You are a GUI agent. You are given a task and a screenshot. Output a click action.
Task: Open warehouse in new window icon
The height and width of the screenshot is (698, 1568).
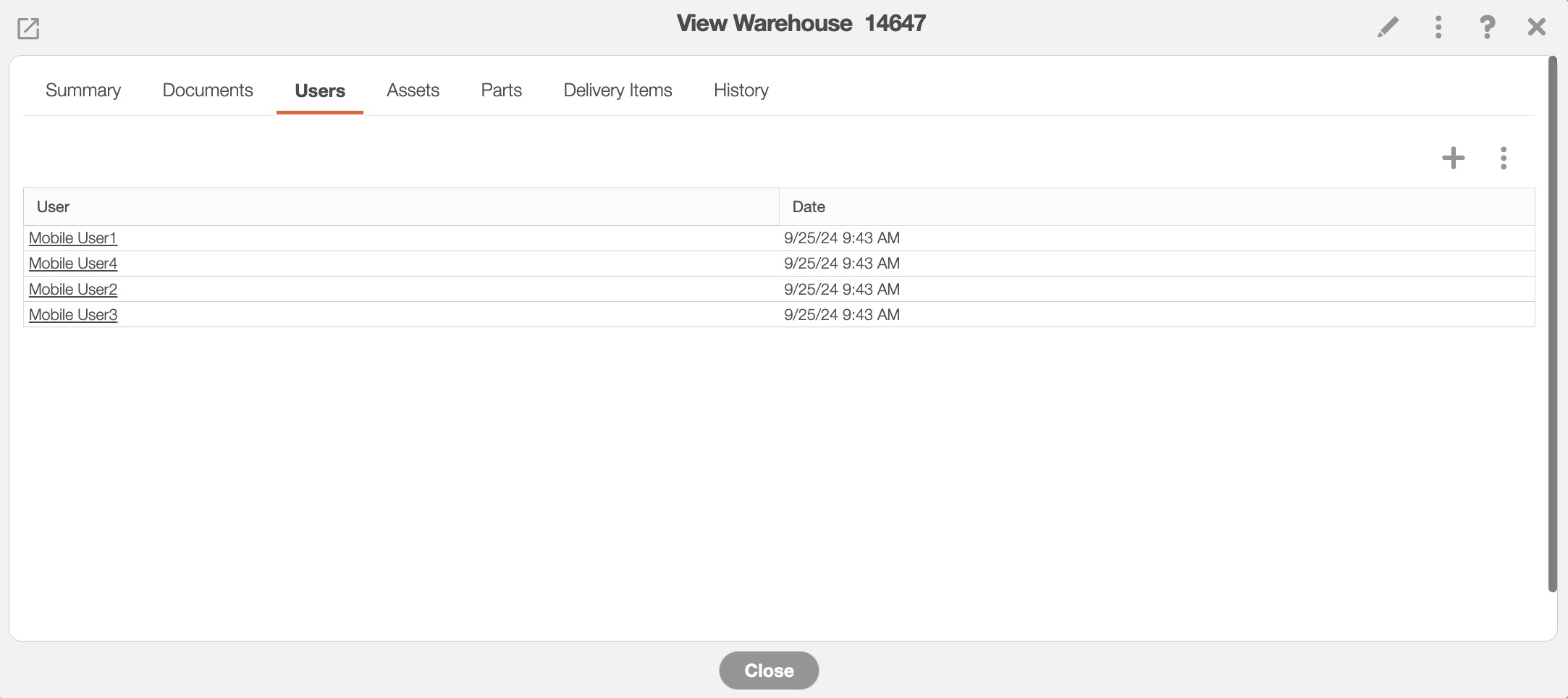pyautogui.click(x=28, y=28)
